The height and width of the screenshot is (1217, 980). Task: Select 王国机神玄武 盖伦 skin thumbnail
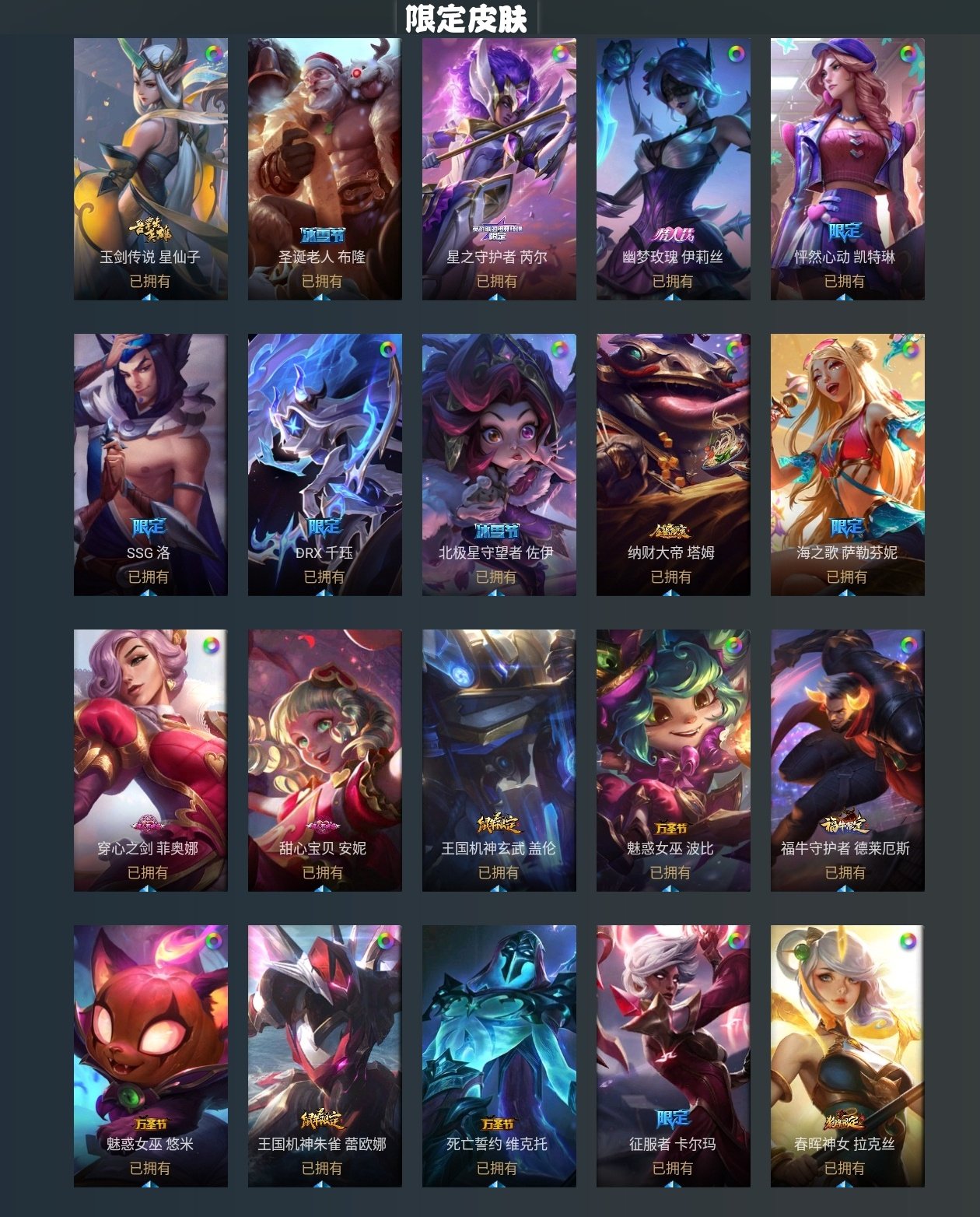tap(499, 760)
